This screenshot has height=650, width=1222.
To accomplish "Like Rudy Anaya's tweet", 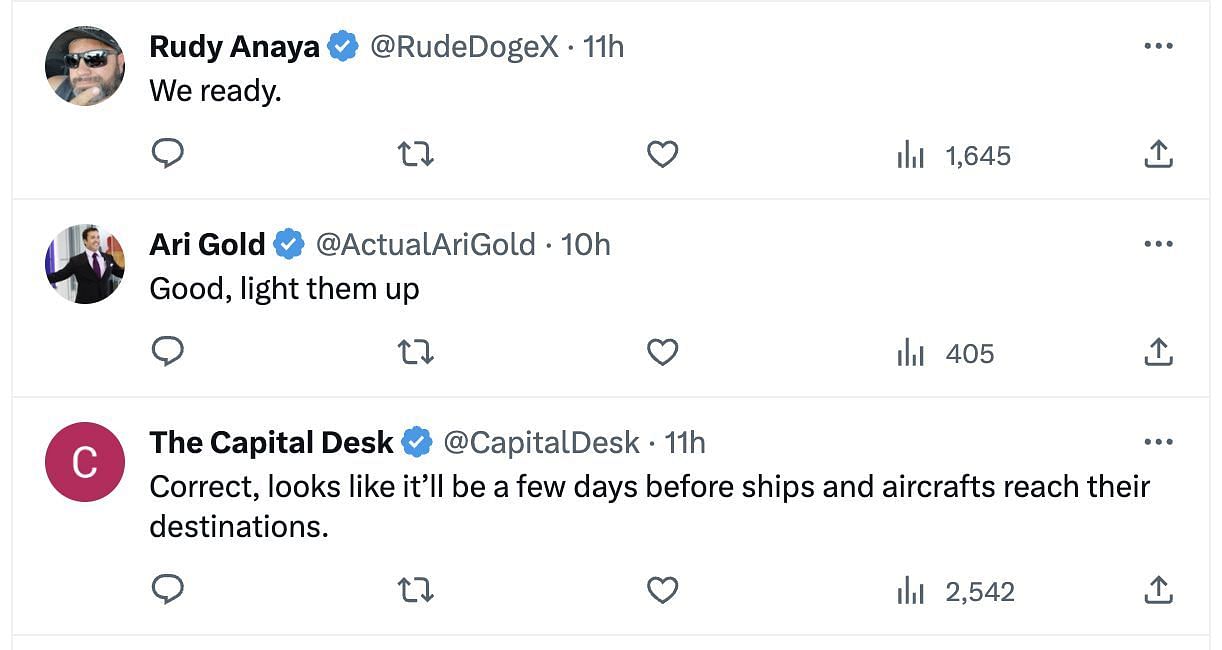I will [662, 154].
